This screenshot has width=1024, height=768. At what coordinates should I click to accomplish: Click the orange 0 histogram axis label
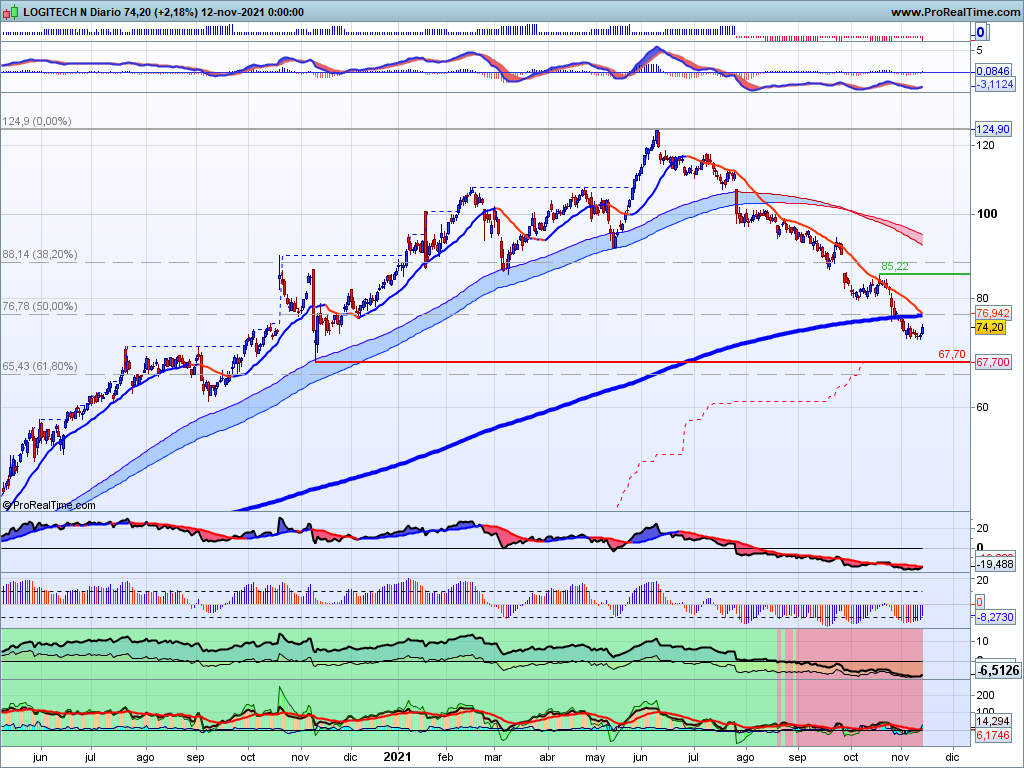[x=979, y=602]
